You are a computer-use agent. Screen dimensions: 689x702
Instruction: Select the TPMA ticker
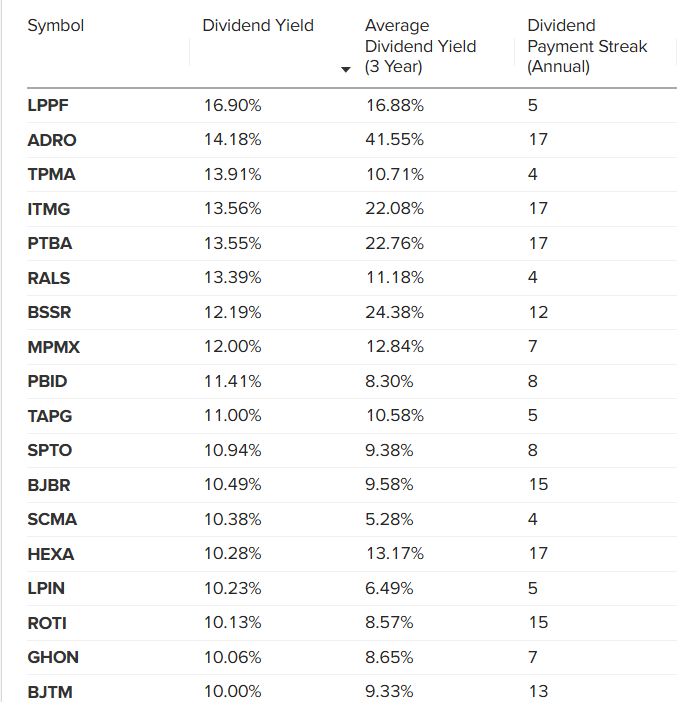(51, 174)
